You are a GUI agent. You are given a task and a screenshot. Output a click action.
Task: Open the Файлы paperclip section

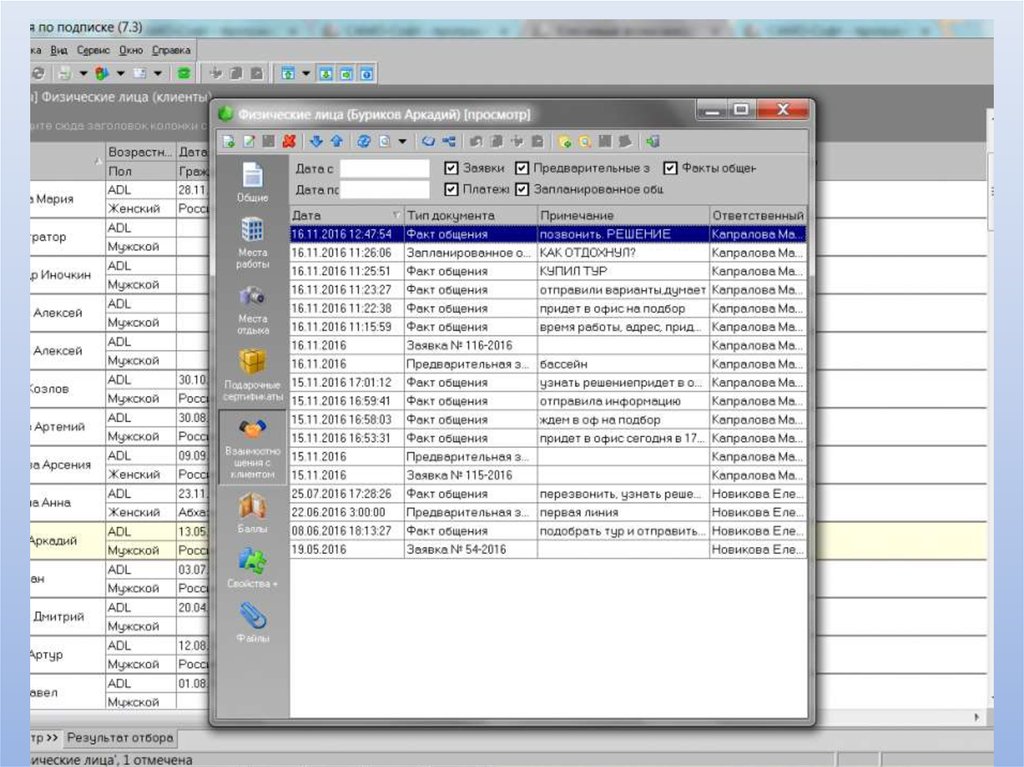point(252,622)
